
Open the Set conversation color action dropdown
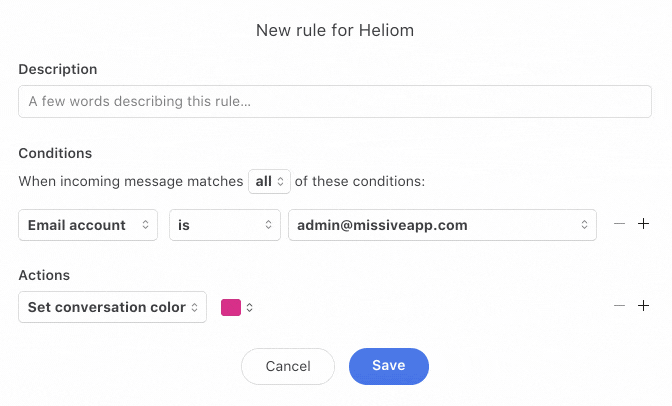(112, 307)
